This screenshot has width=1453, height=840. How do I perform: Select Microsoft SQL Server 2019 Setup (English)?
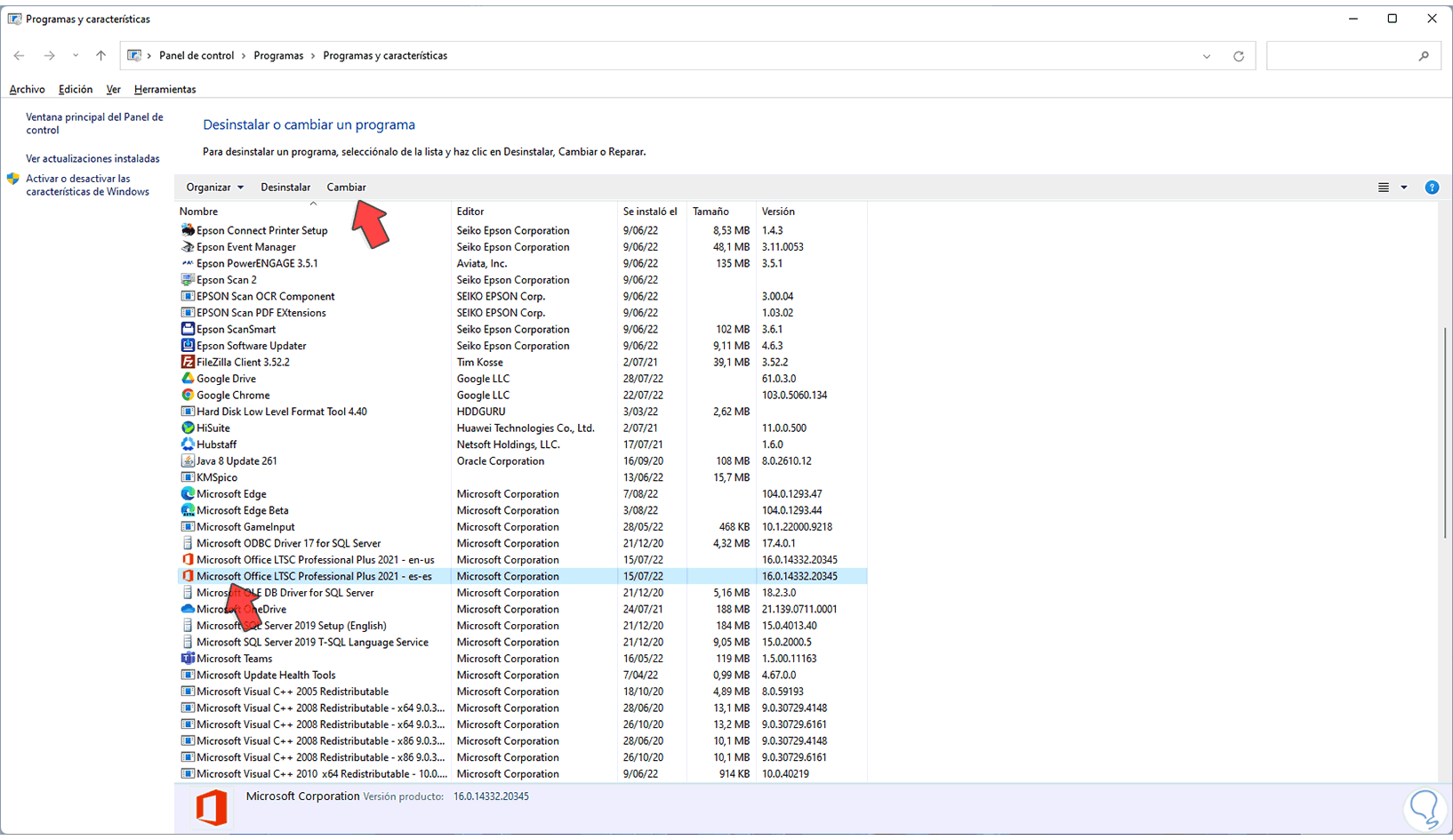tap(521, 626)
